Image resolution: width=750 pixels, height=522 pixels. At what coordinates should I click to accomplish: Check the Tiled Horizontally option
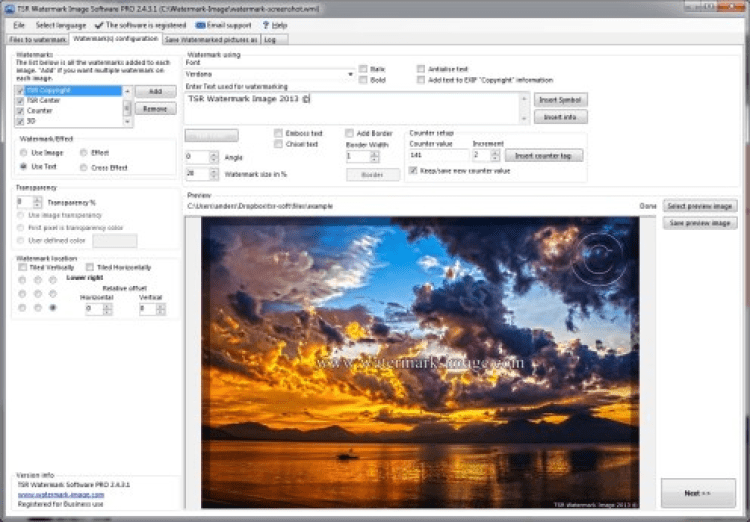91,267
